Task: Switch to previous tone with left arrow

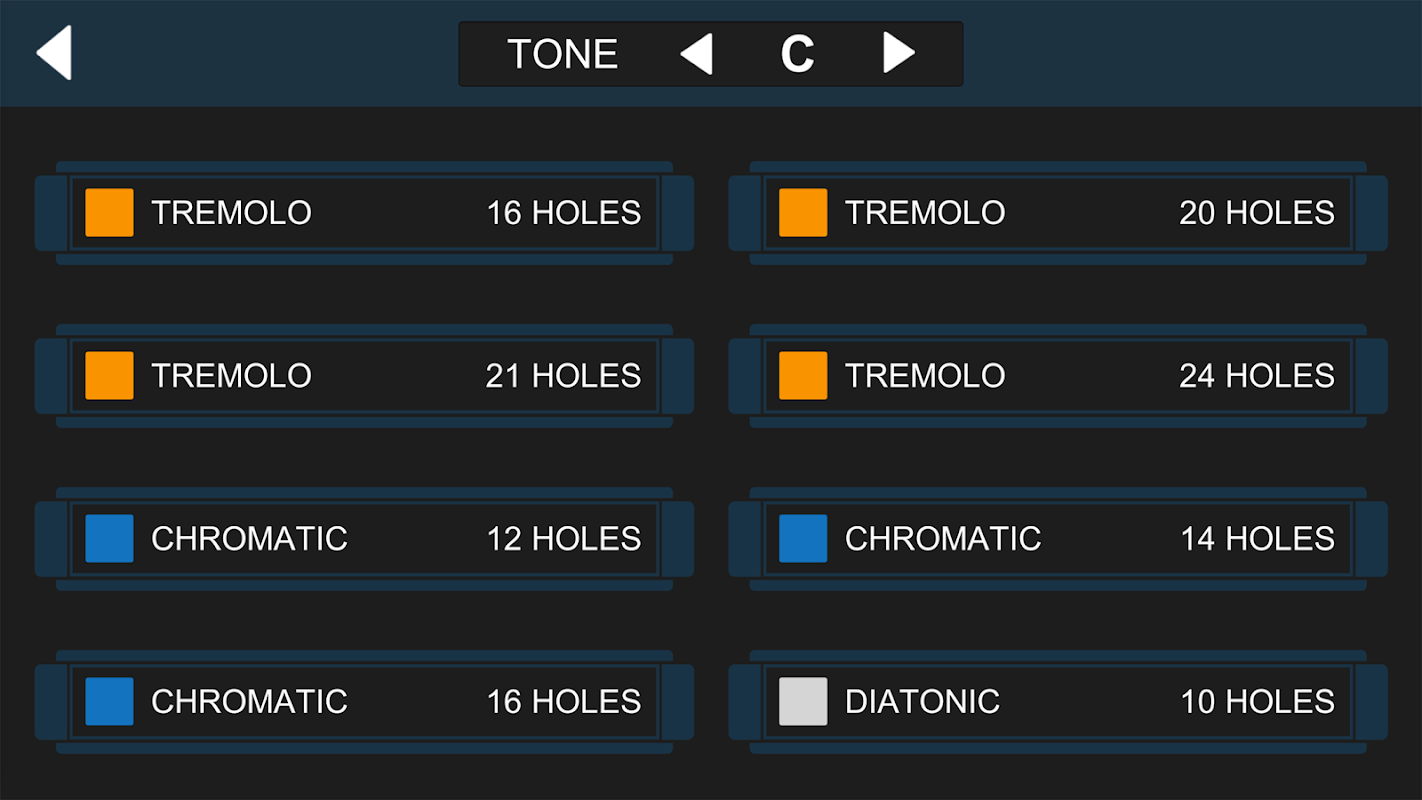Action: point(697,53)
